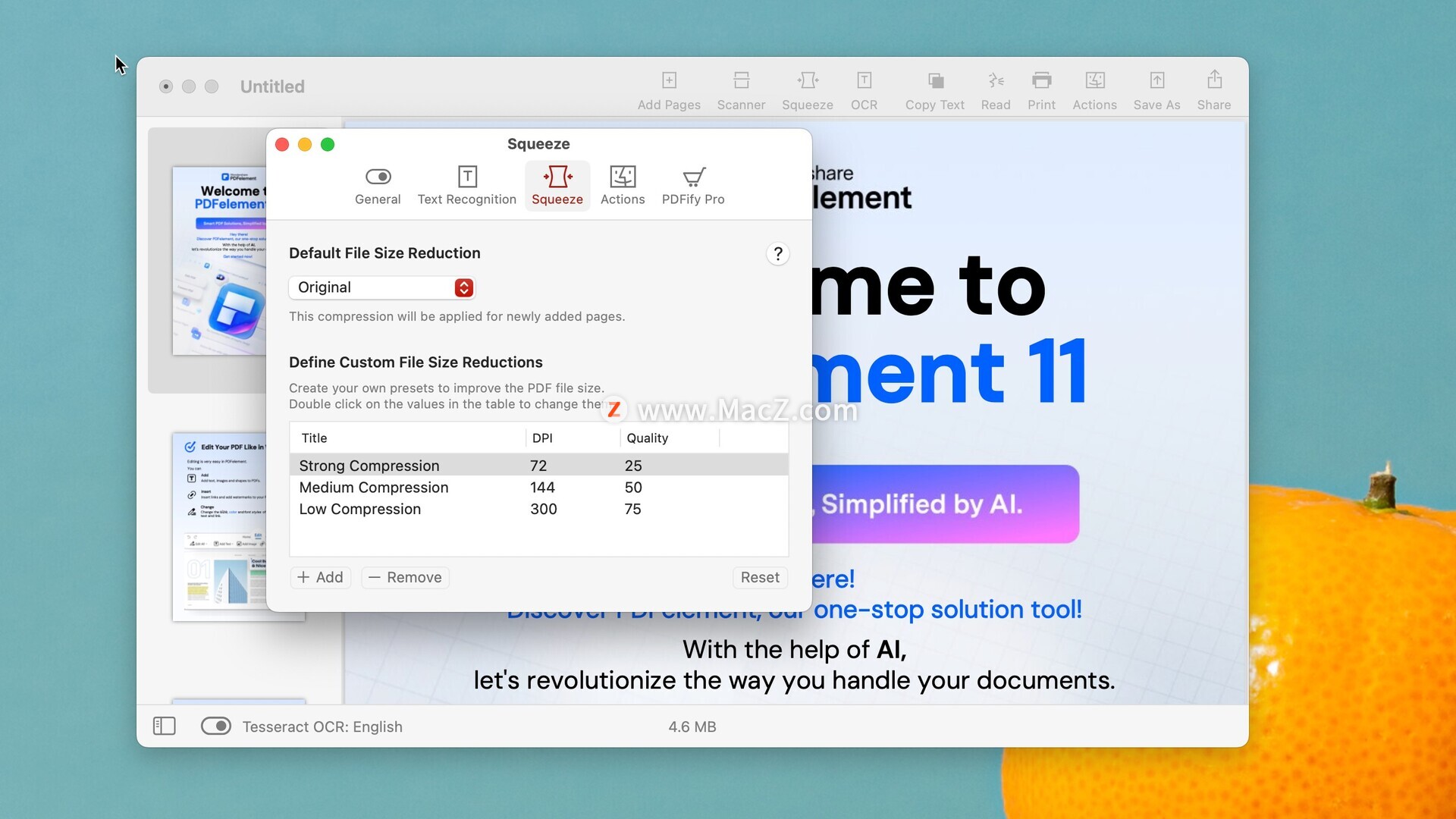This screenshot has height=819, width=1456.
Task: Run OCR from the toolbar
Action: 864,89
